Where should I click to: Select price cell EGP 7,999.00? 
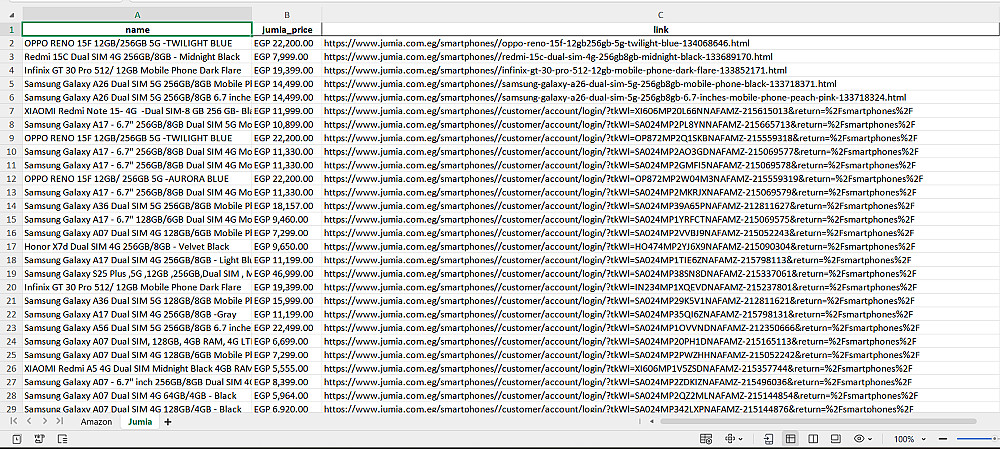(x=287, y=57)
